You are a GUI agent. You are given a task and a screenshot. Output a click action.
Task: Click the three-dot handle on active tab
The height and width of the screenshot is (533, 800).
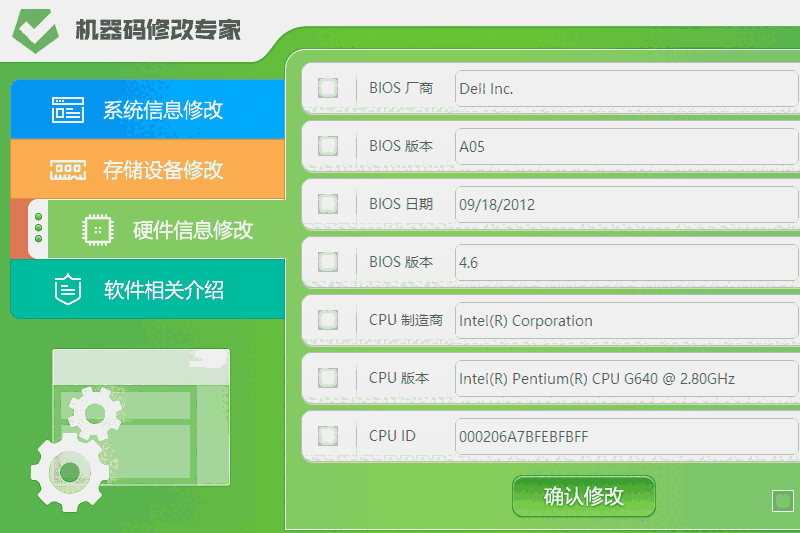click(x=38, y=228)
